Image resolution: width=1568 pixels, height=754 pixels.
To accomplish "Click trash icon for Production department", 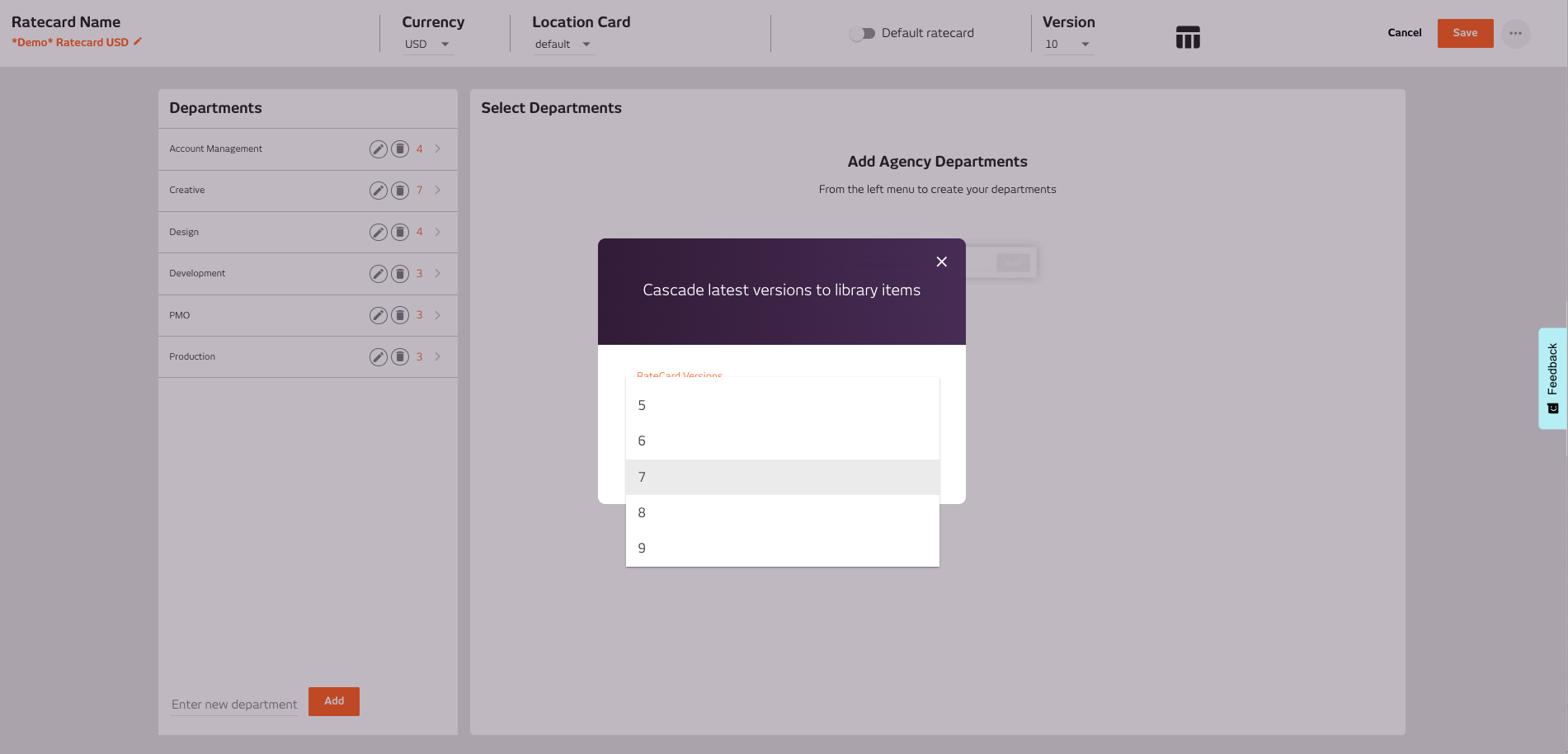I will click(x=400, y=356).
